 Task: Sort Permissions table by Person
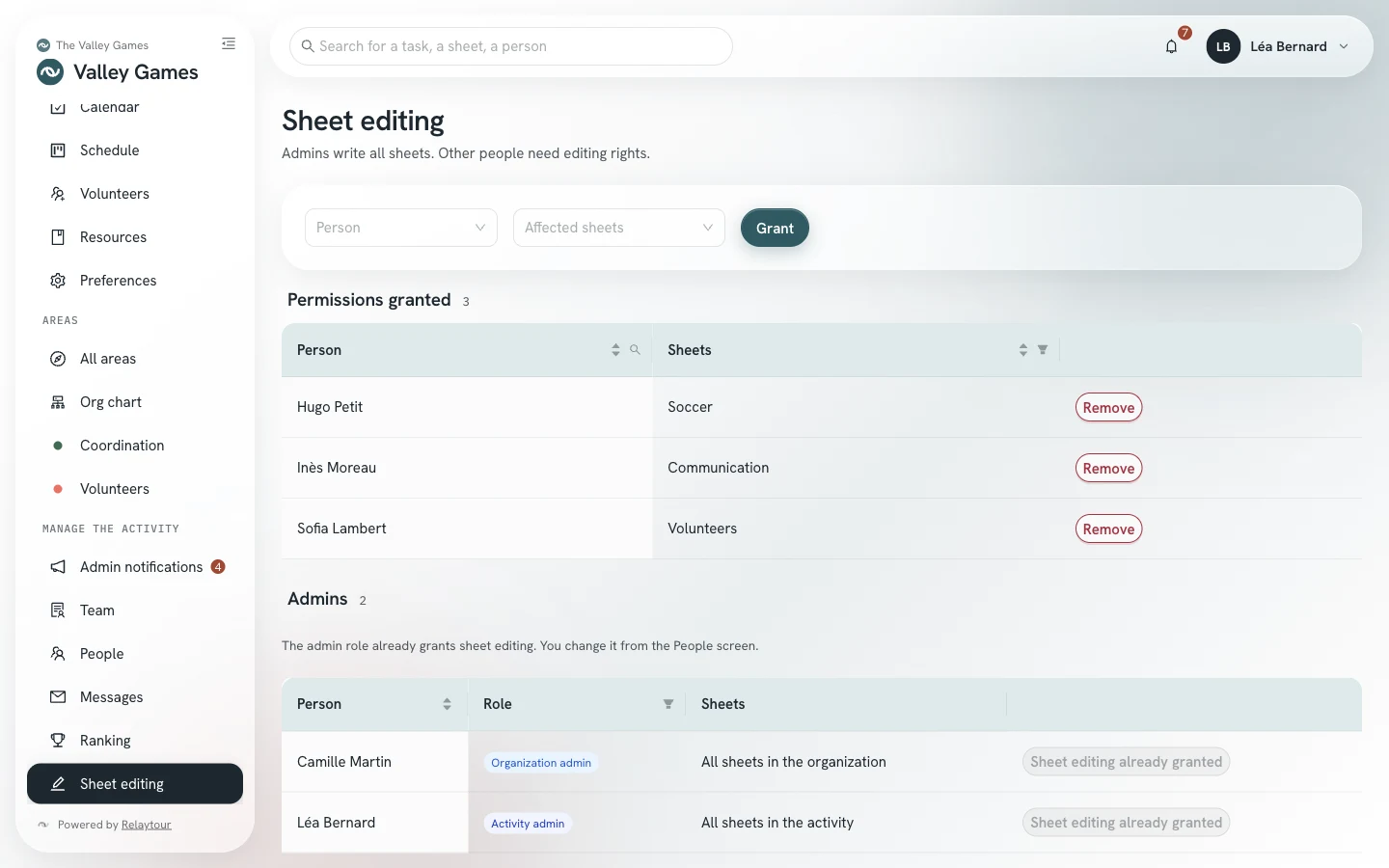click(x=615, y=350)
